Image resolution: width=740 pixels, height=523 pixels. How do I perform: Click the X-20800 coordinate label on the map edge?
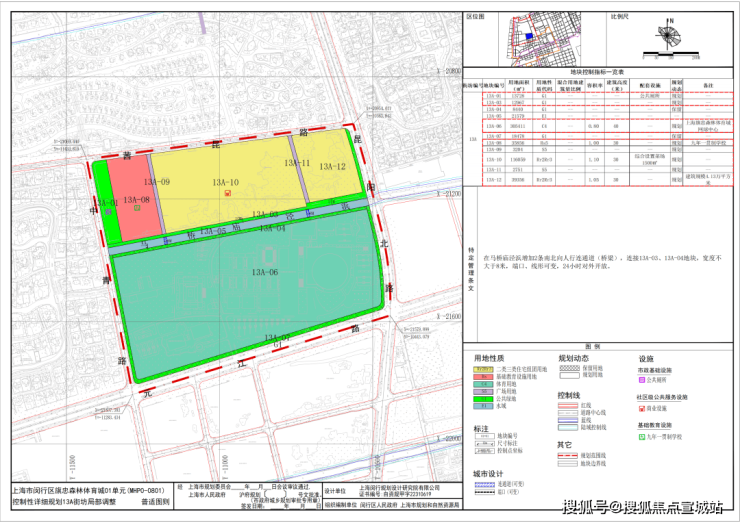pos(448,71)
